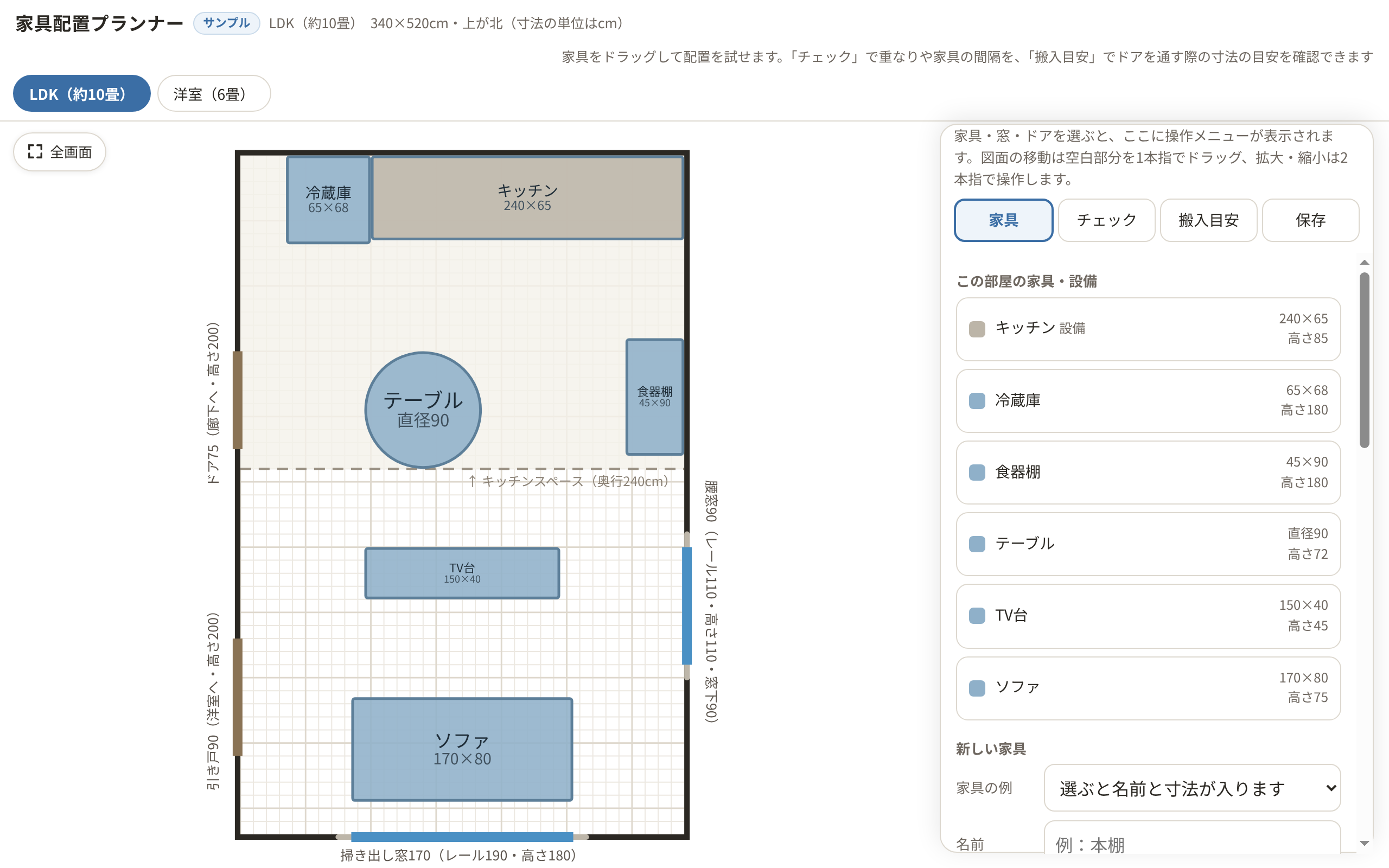1389x868 pixels.
Task: Open the チェック tab
Action: click(x=1106, y=220)
